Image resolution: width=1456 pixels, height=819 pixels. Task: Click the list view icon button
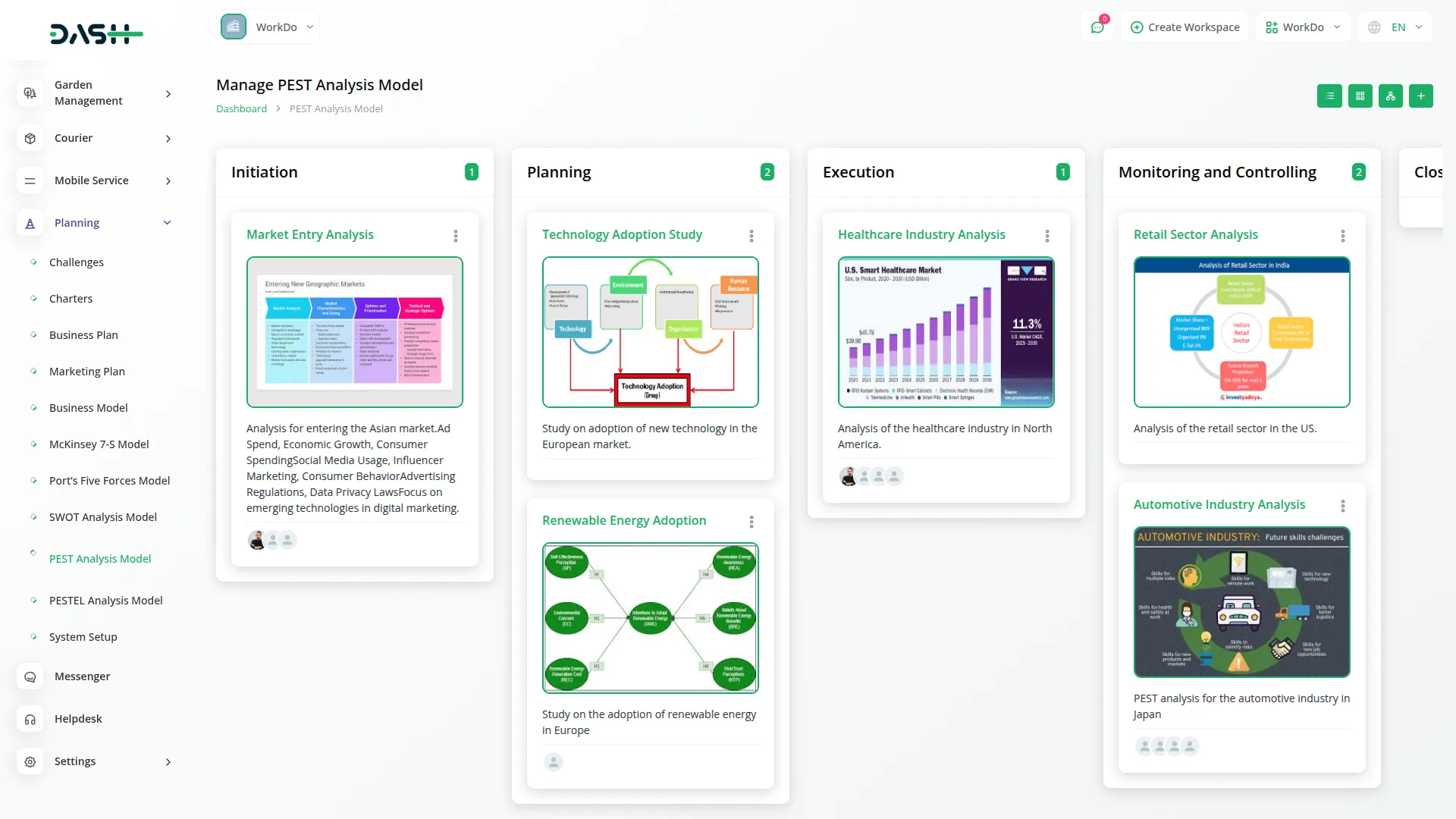click(x=1329, y=96)
